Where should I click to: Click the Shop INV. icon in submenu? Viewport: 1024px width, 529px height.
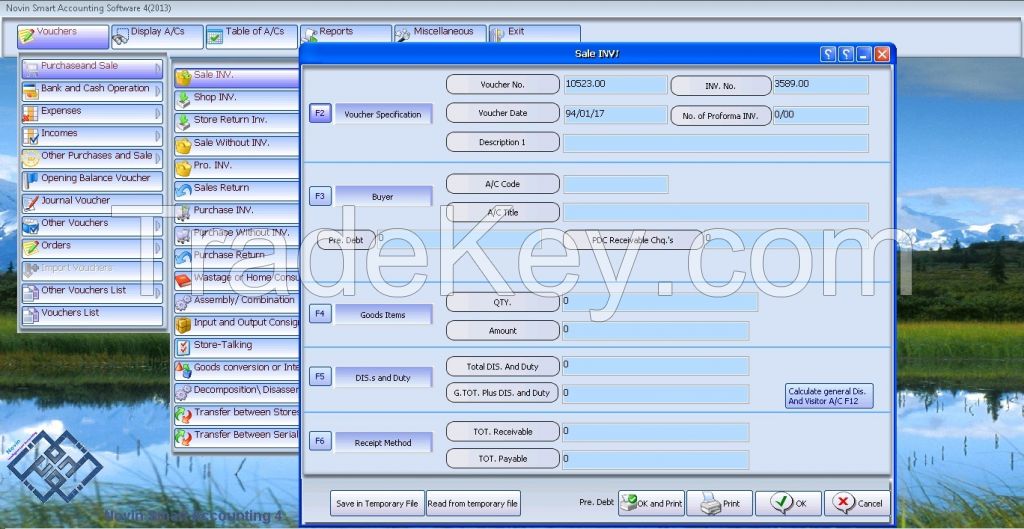(184, 99)
